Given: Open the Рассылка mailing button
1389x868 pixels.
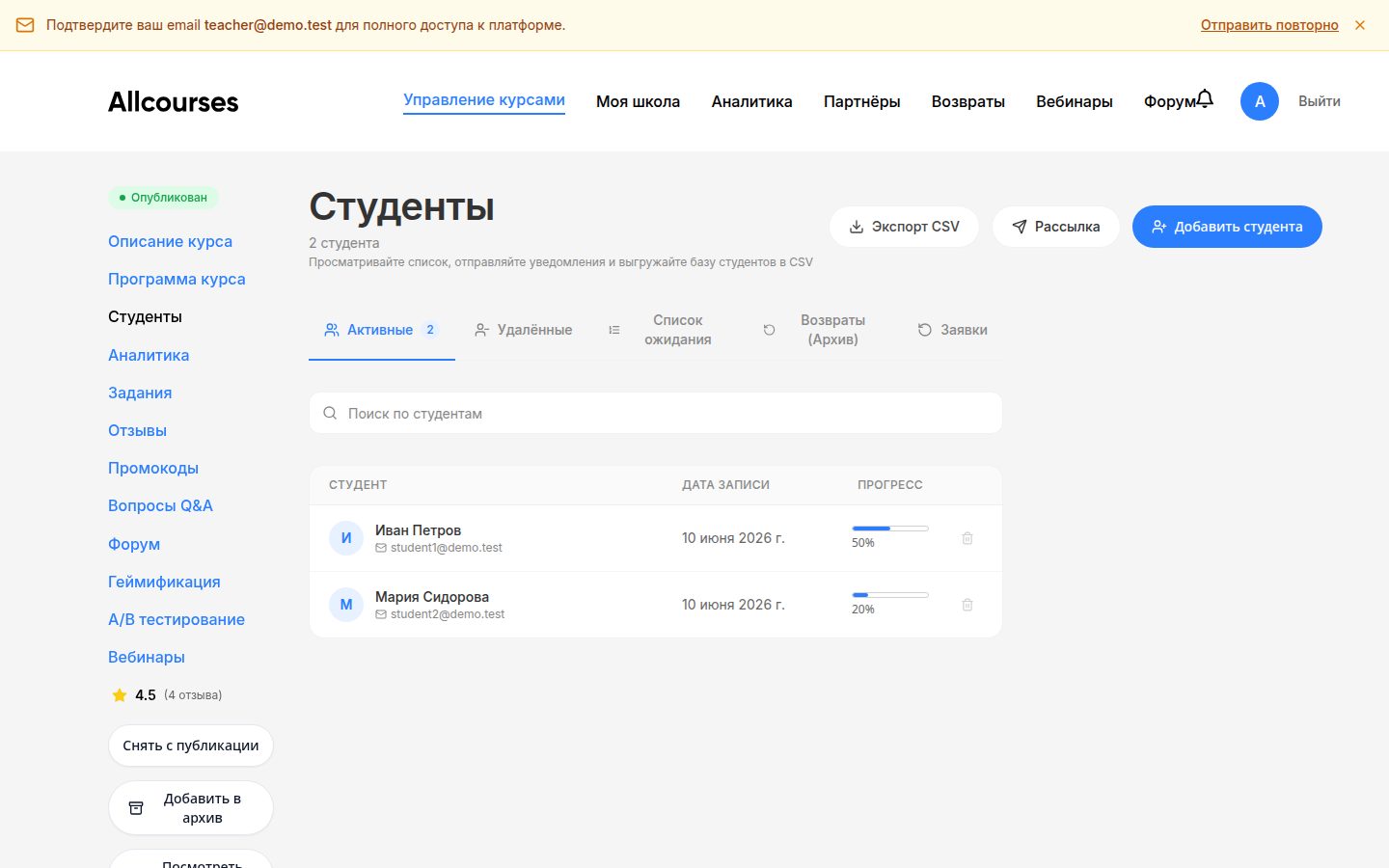Looking at the screenshot, I should [1055, 227].
